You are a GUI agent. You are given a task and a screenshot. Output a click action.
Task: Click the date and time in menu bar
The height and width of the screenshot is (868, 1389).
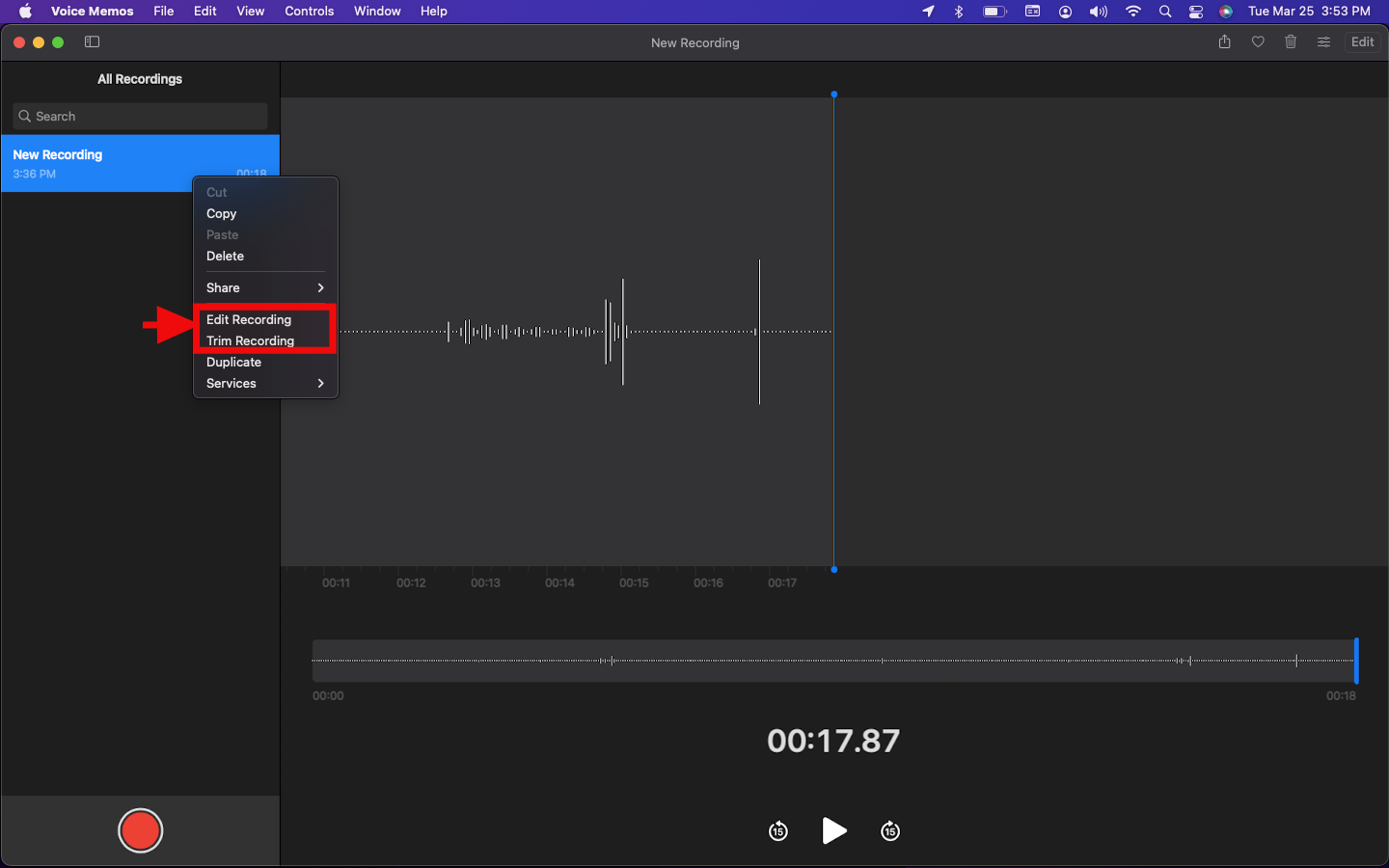tap(1309, 12)
